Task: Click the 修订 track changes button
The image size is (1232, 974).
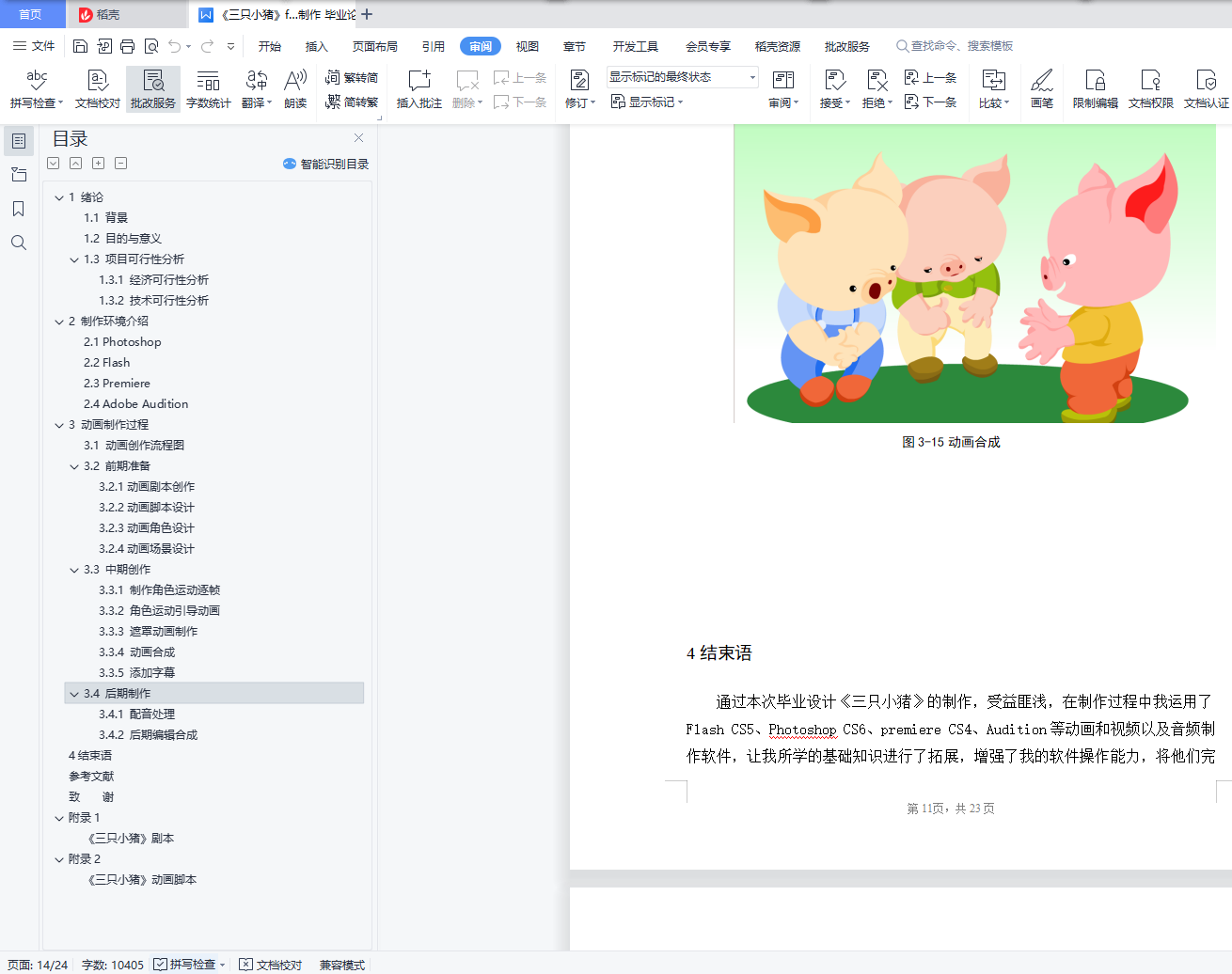Action: click(x=580, y=89)
